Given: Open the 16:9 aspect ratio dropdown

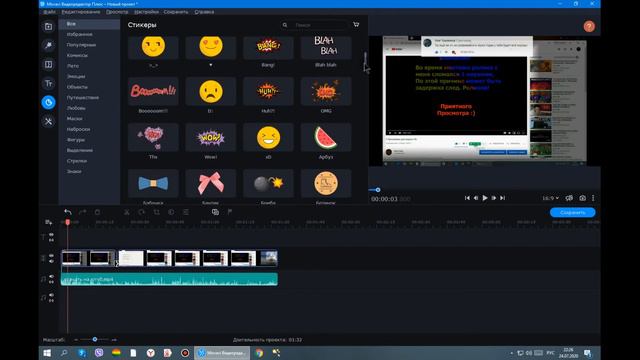Looking at the screenshot, I should (550, 198).
